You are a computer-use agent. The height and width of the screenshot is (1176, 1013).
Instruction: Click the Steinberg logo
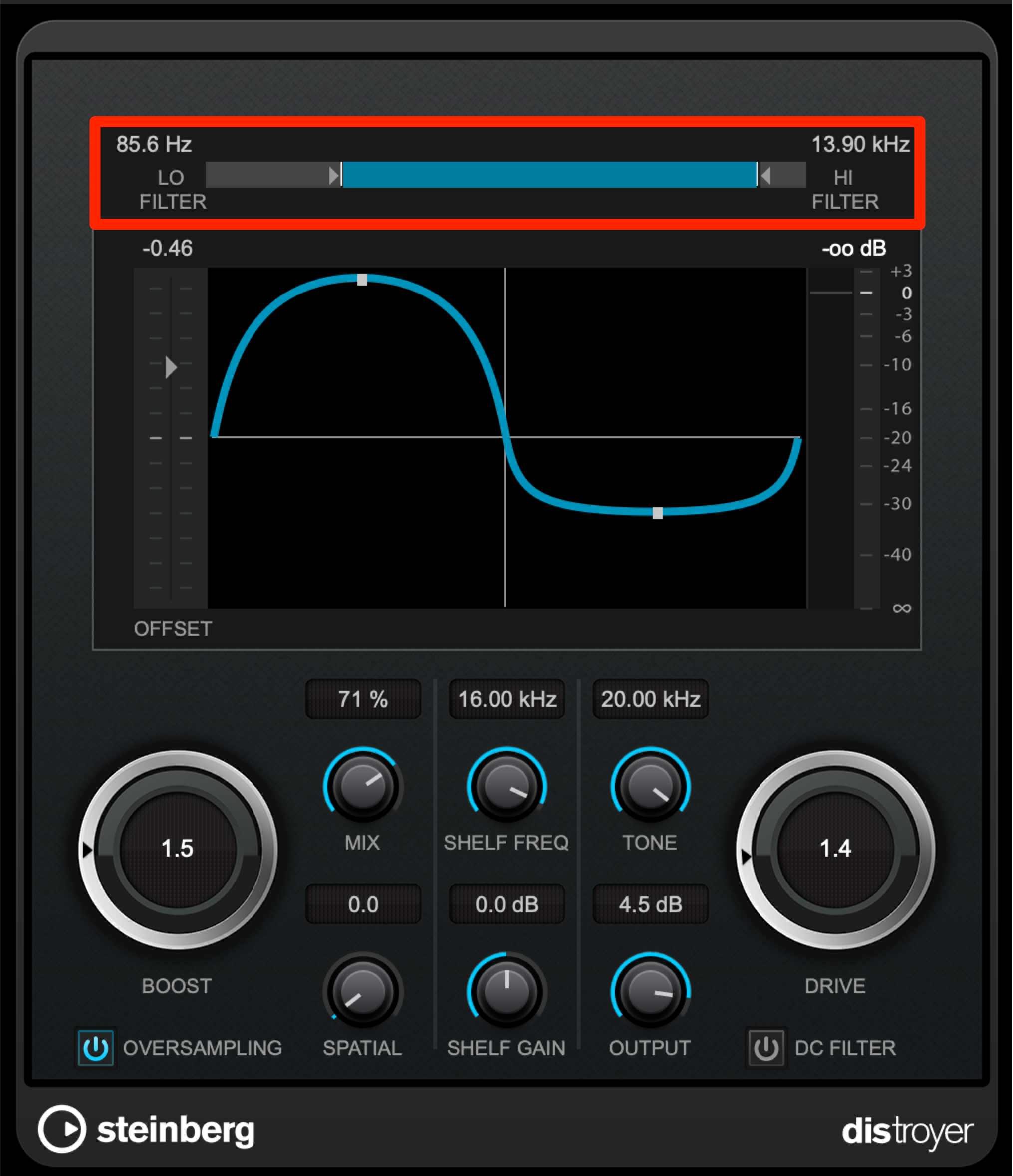(x=146, y=1129)
